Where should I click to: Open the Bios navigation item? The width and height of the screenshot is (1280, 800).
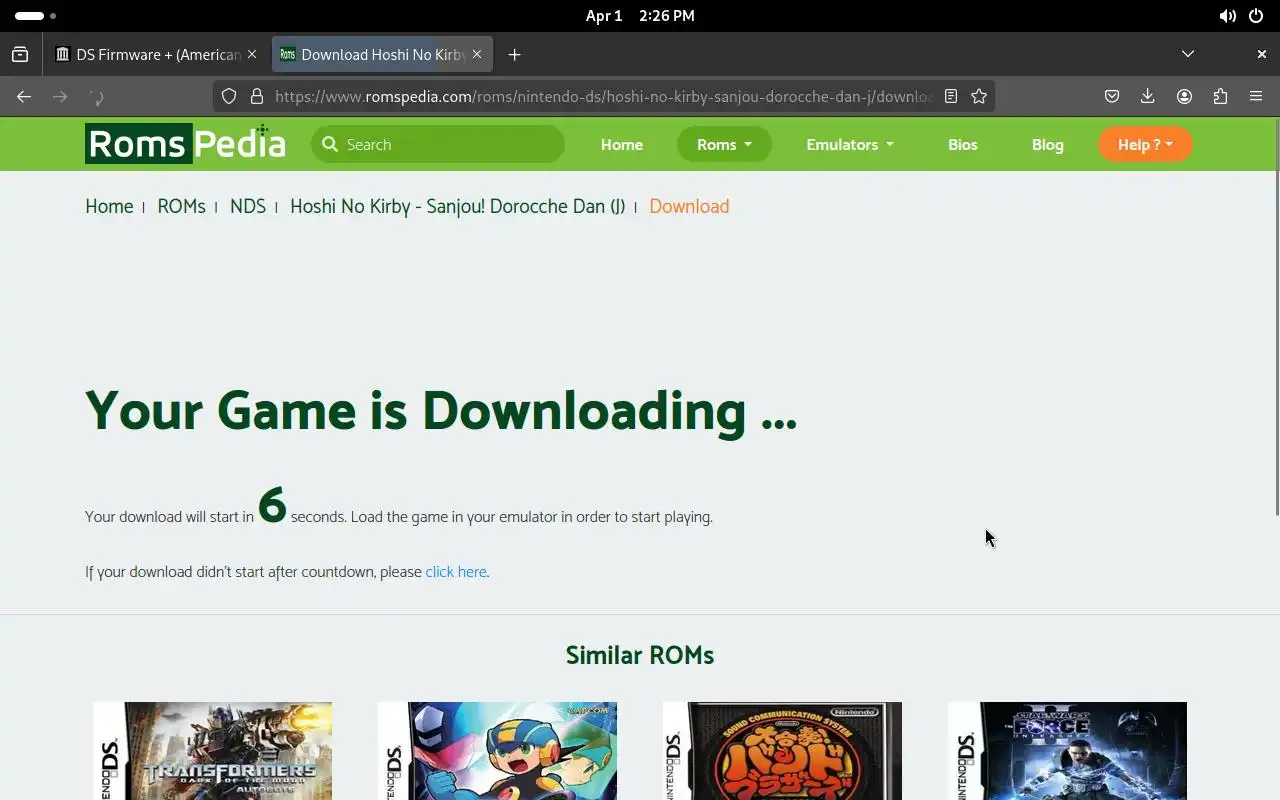(963, 144)
